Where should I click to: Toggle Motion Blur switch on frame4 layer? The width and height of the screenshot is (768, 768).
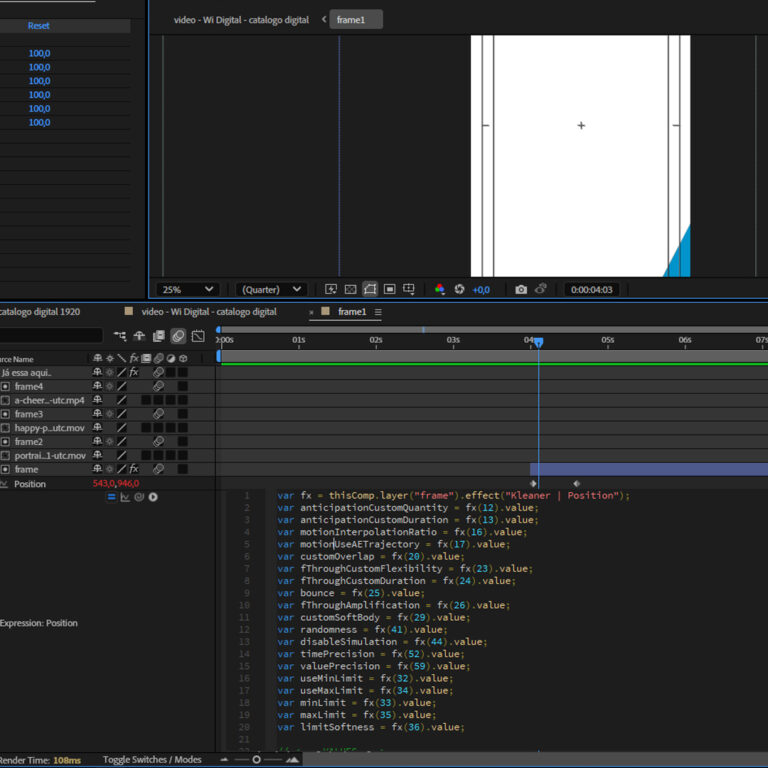[x=158, y=386]
